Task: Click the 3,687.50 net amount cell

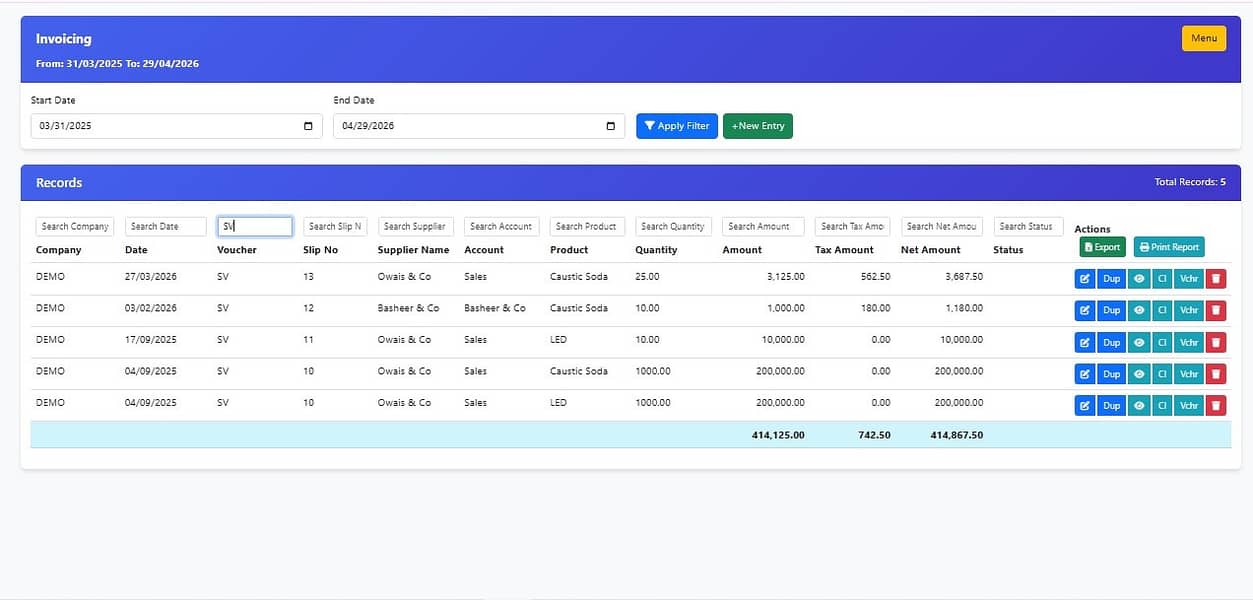Action: [963, 277]
